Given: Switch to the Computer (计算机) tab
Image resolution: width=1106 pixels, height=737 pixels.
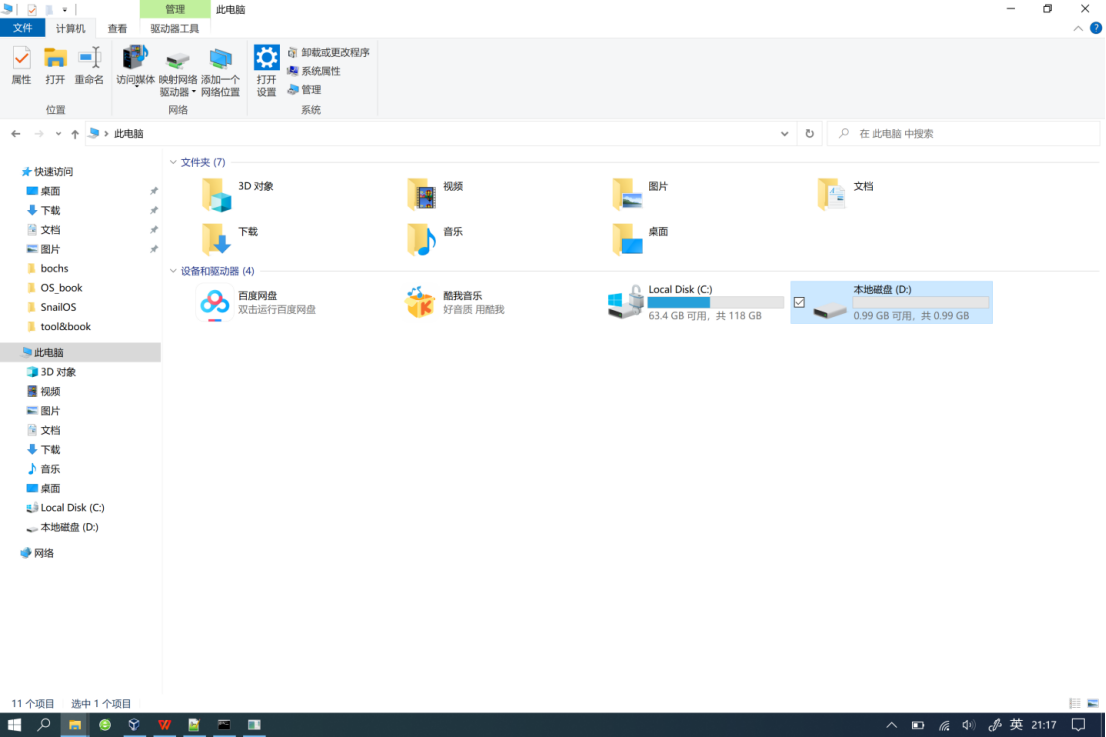Looking at the screenshot, I should (71, 28).
